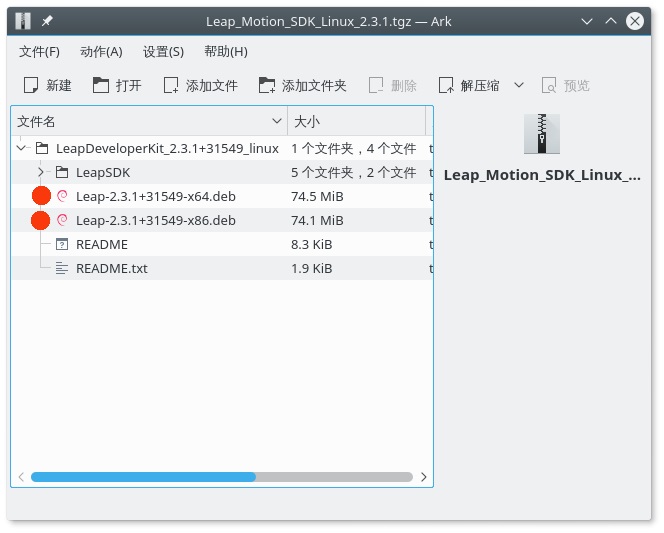Click the 添加文件夹 toolbar button
Viewport: 664px width, 533px height.
[303, 86]
